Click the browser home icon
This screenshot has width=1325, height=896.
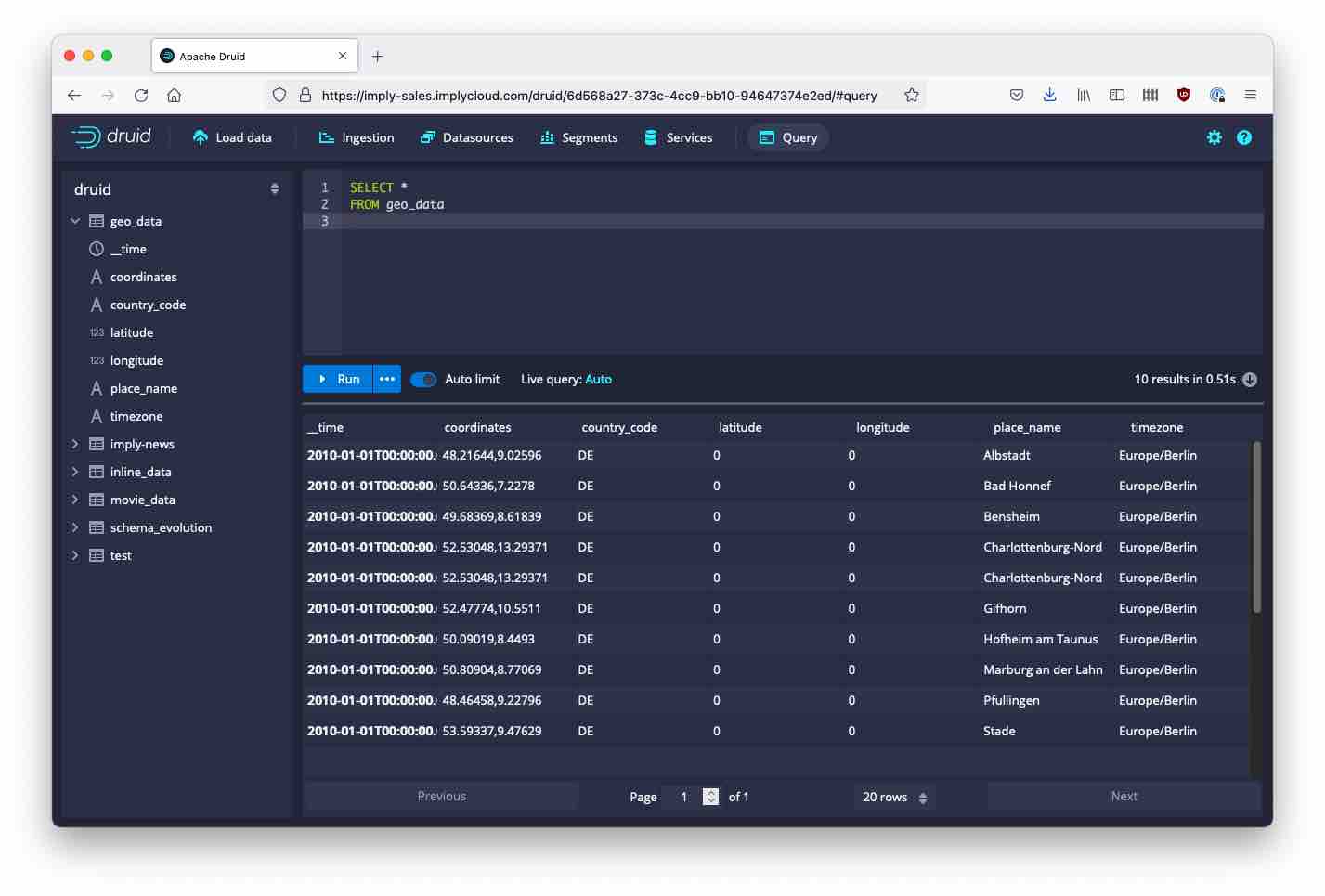point(174,95)
